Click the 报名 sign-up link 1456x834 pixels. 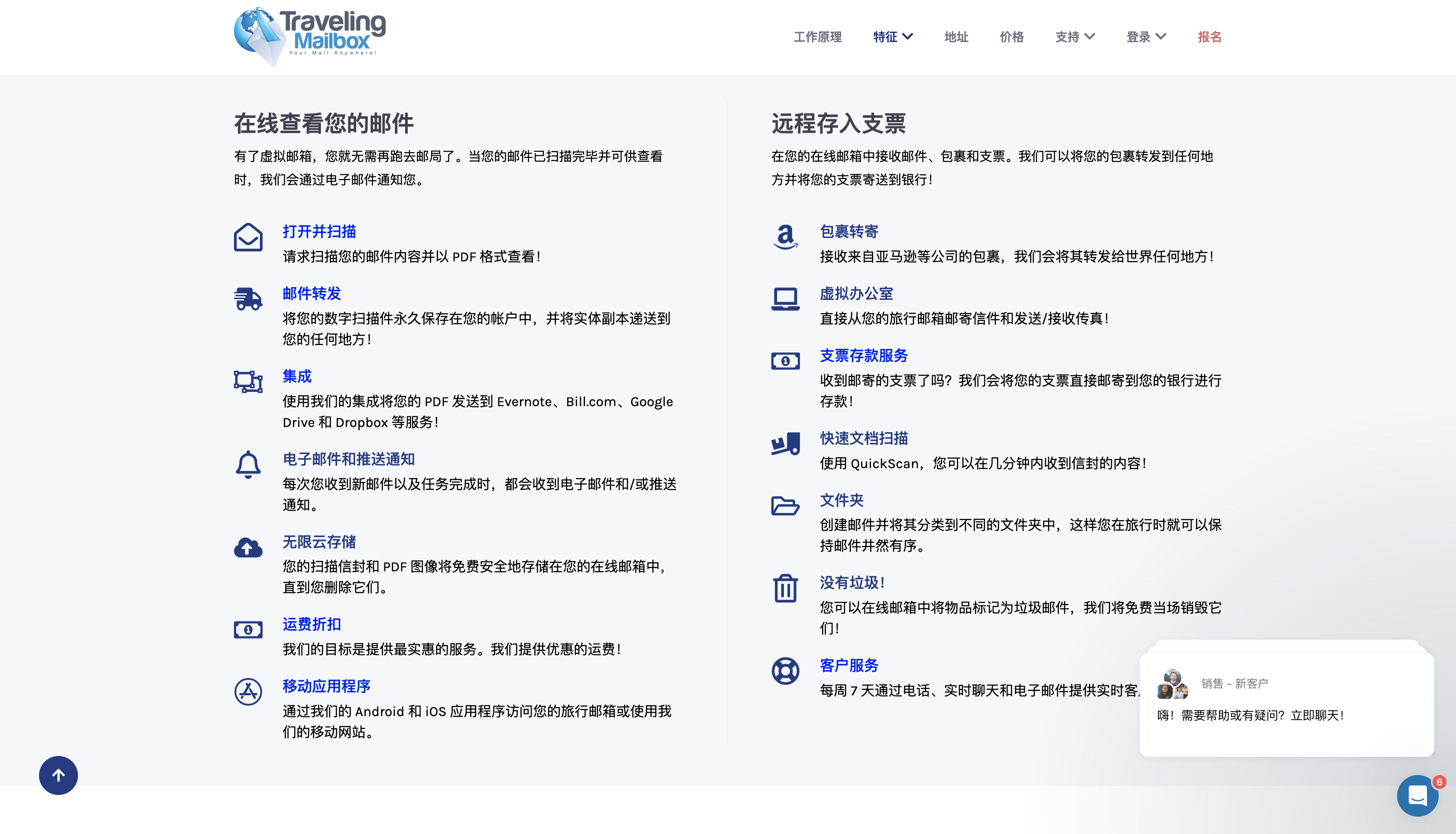[x=1209, y=37]
